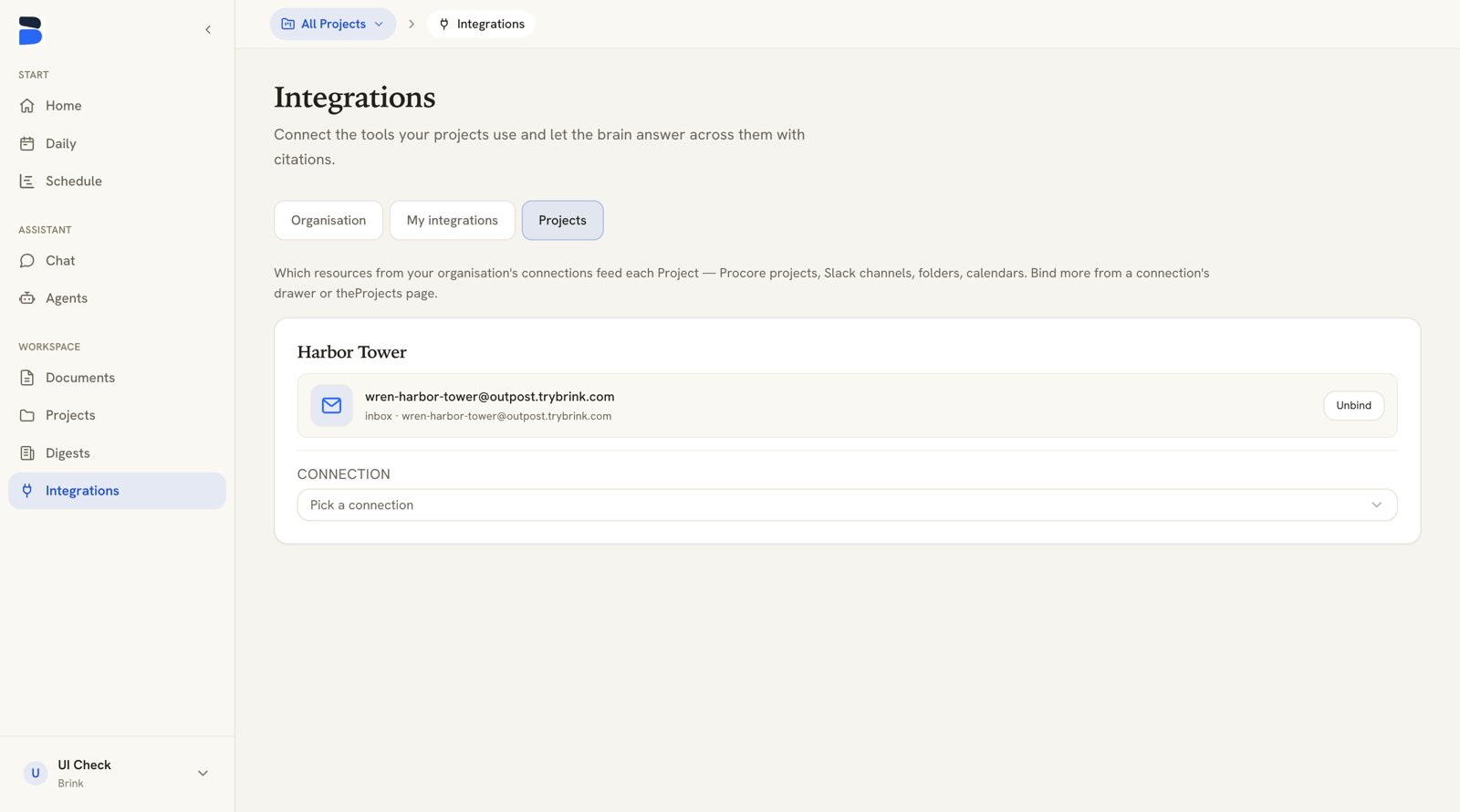Switch to the My integrations tab
The width and height of the screenshot is (1460, 812).
[x=453, y=220]
